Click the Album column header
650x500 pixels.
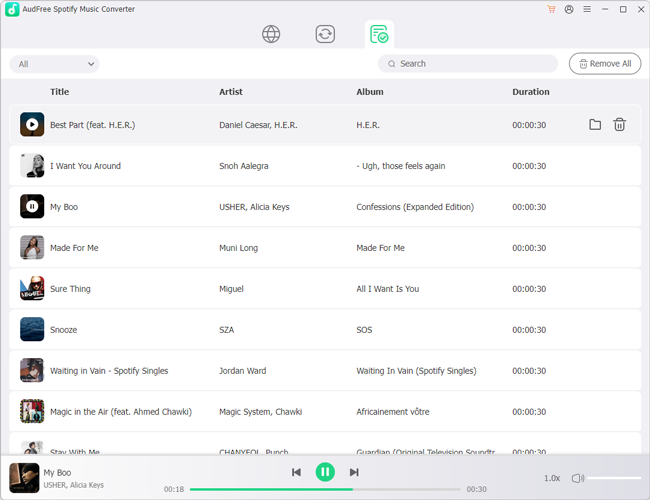pyautogui.click(x=370, y=92)
